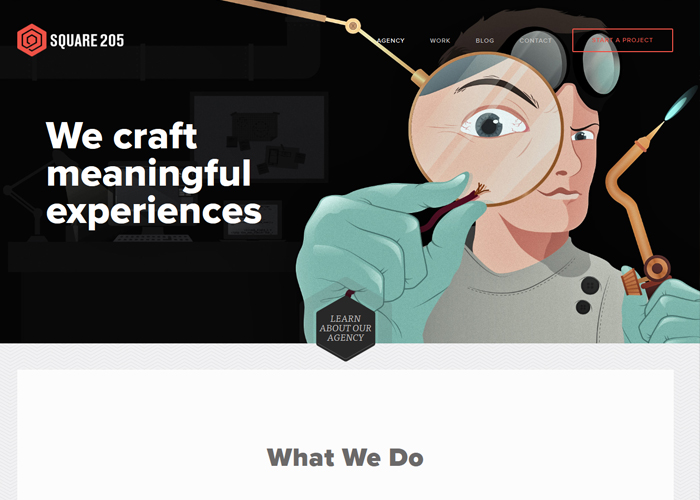Go to the BLOG page
The image size is (700, 500).
485,41
